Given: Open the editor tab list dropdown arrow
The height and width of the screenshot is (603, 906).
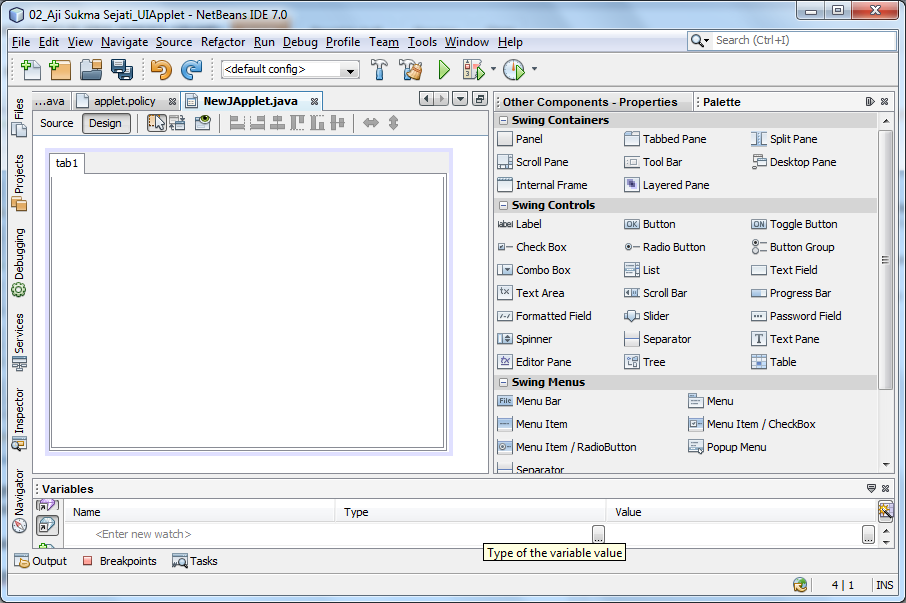Looking at the screenshot, I should 460,100.
